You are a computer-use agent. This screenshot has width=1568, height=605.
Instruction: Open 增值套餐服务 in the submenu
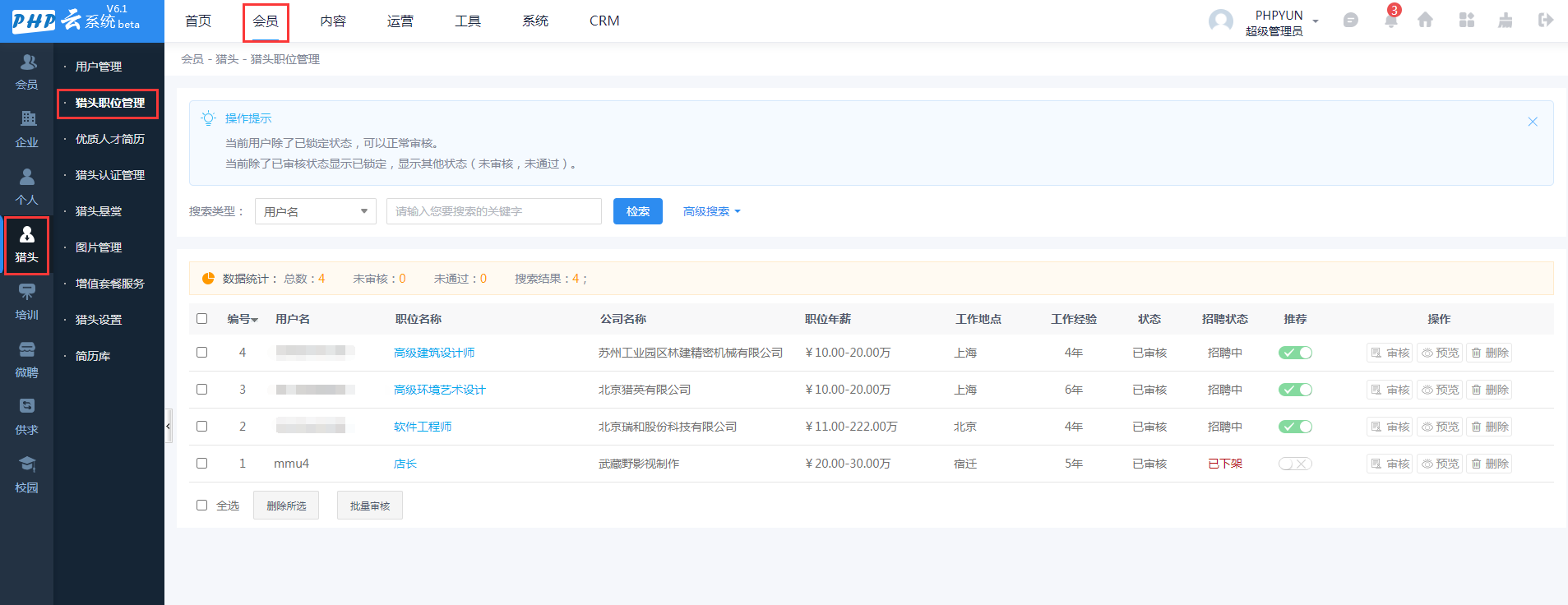[x=110, y=284]
